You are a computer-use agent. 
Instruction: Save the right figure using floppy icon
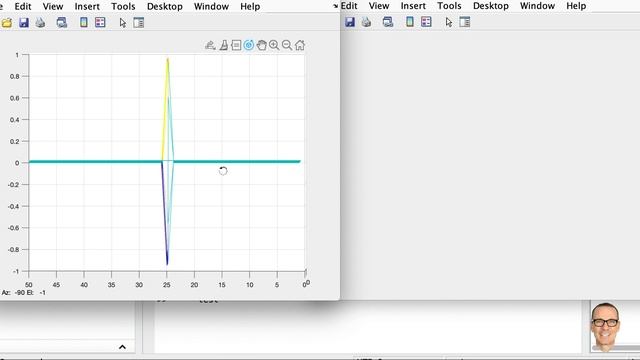point(350,22)
